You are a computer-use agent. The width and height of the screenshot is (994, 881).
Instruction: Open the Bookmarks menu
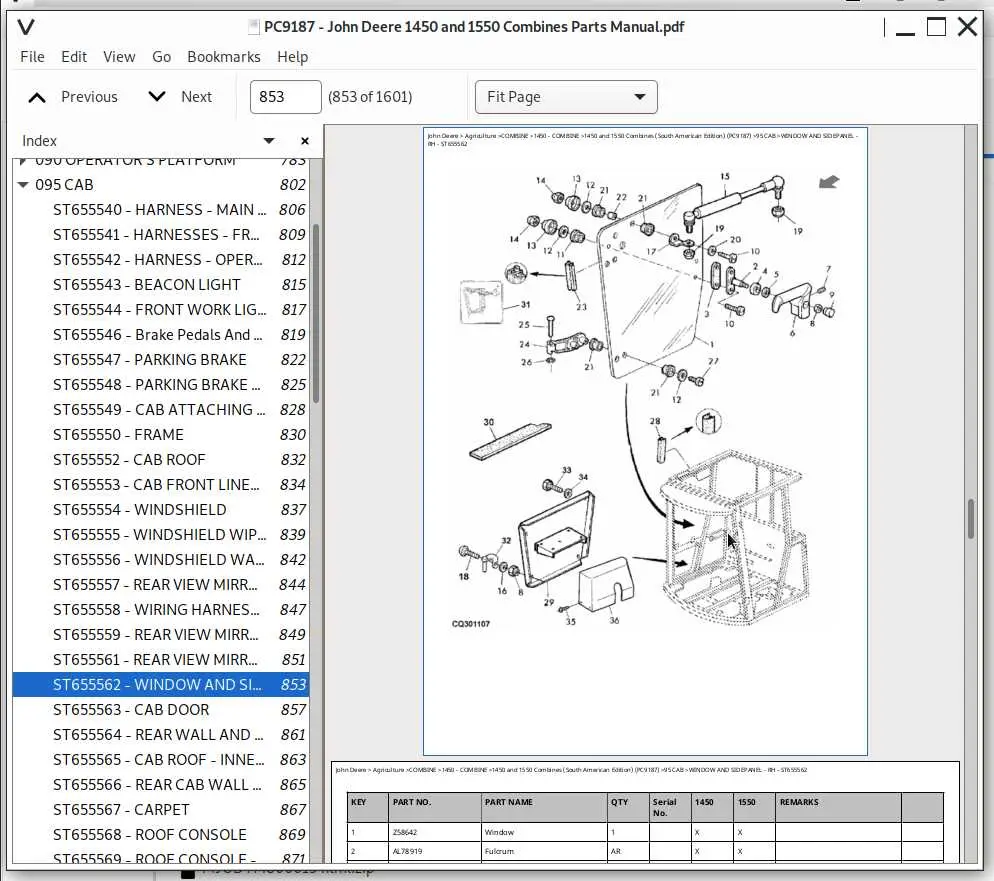tap(224, 57)
